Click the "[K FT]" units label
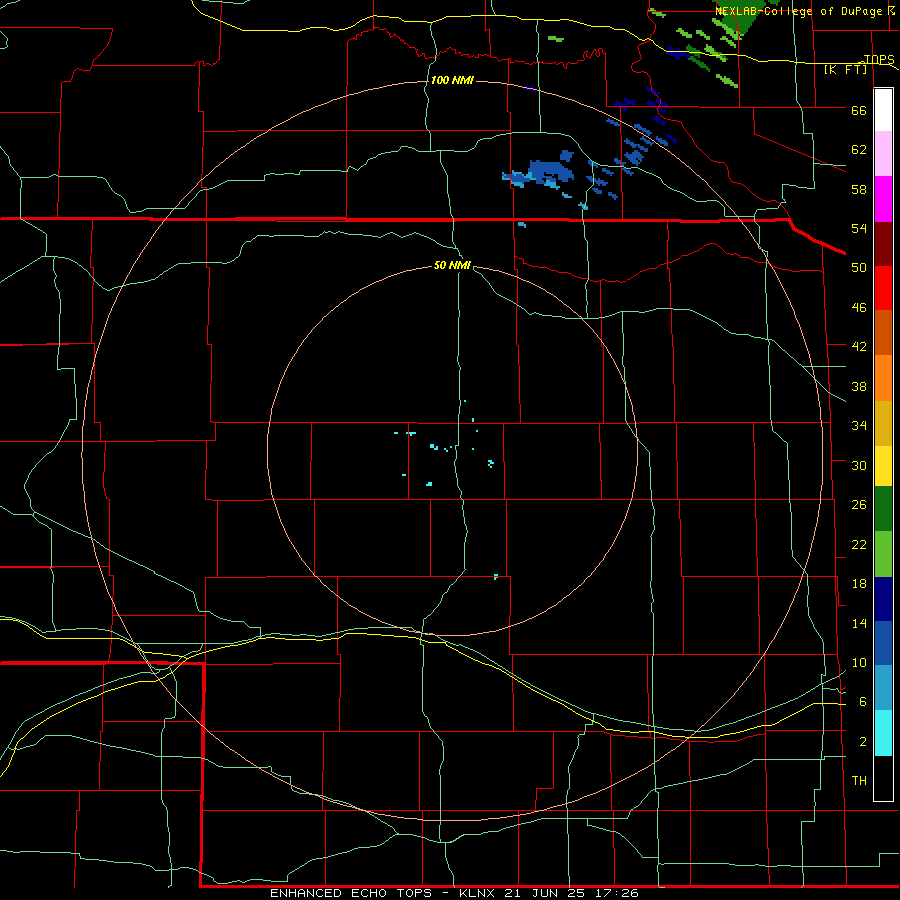Viewport: 900px width, 900px height. tap(846, 69)
